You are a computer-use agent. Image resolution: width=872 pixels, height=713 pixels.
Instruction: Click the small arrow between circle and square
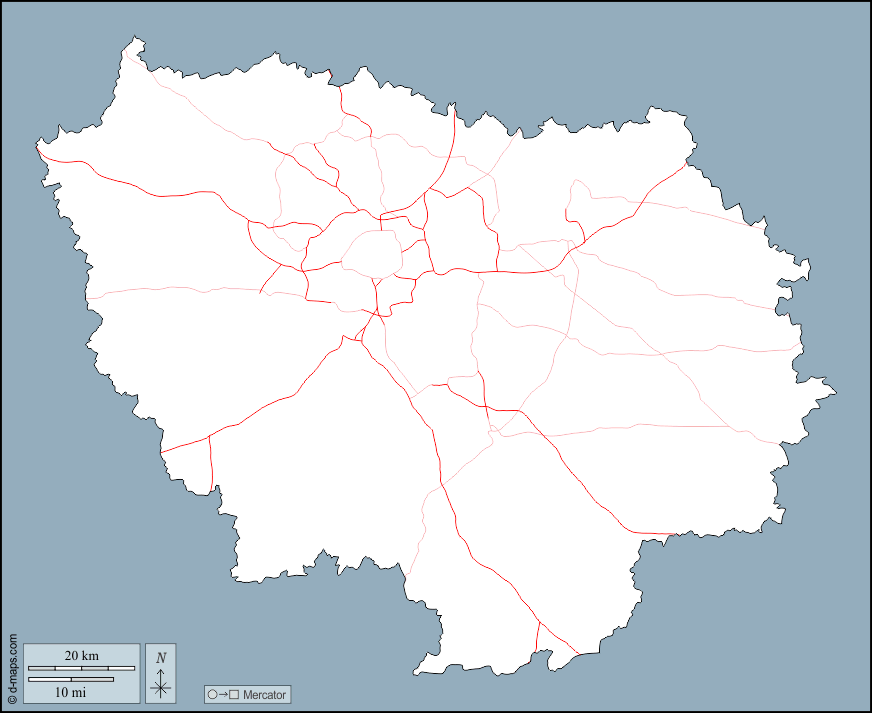pyautogui.click(x=223, y=694)
